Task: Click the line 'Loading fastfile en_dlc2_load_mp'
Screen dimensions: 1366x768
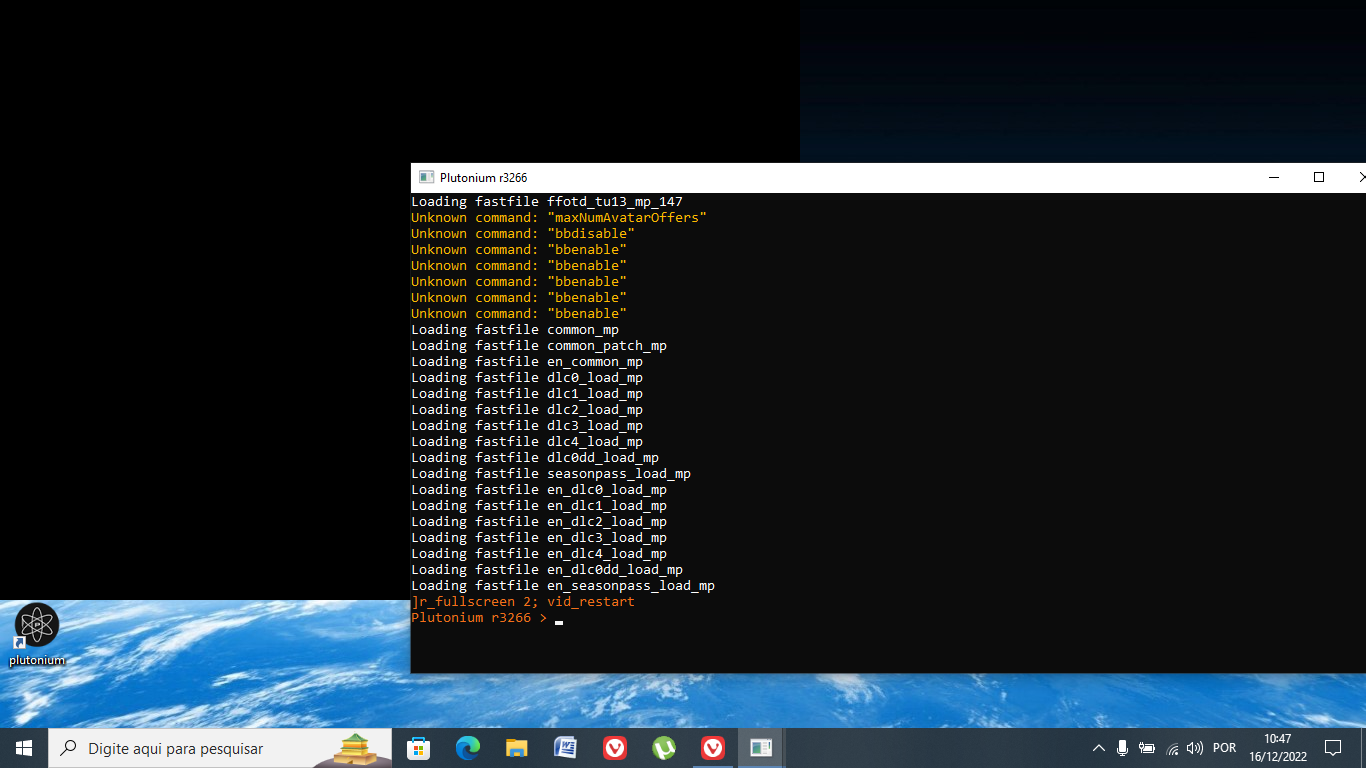Action: (539, 522)
